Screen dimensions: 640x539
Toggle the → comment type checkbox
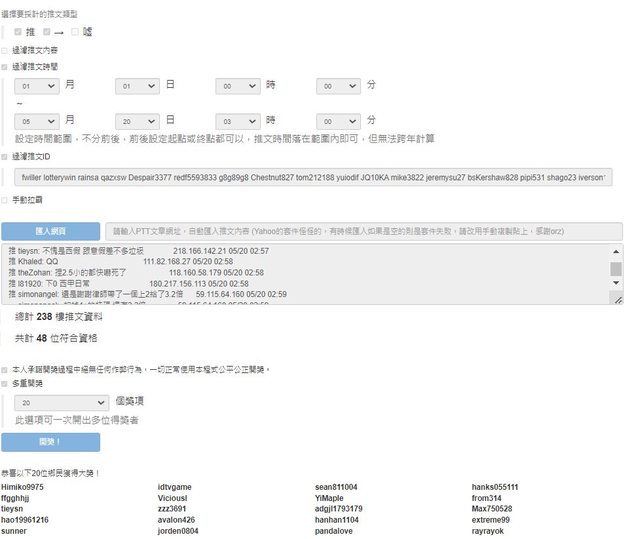tap(46, 33)
